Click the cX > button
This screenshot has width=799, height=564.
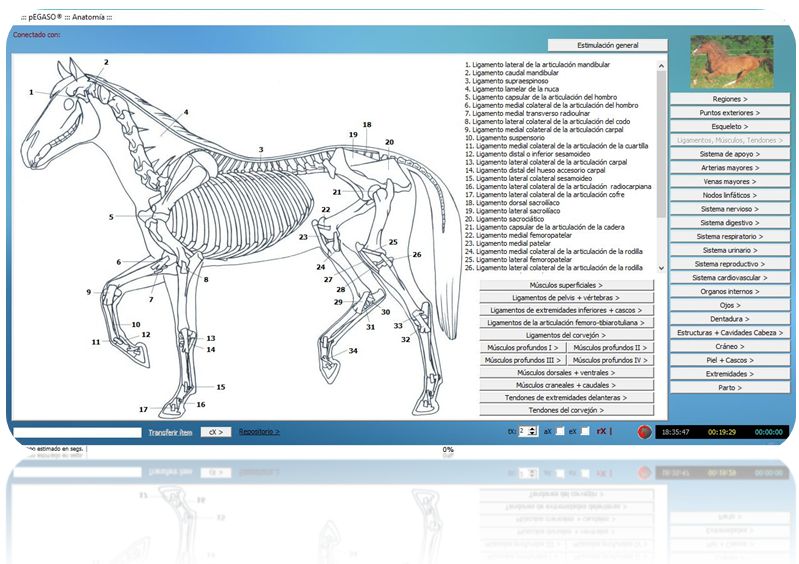(x=216, y=432)
